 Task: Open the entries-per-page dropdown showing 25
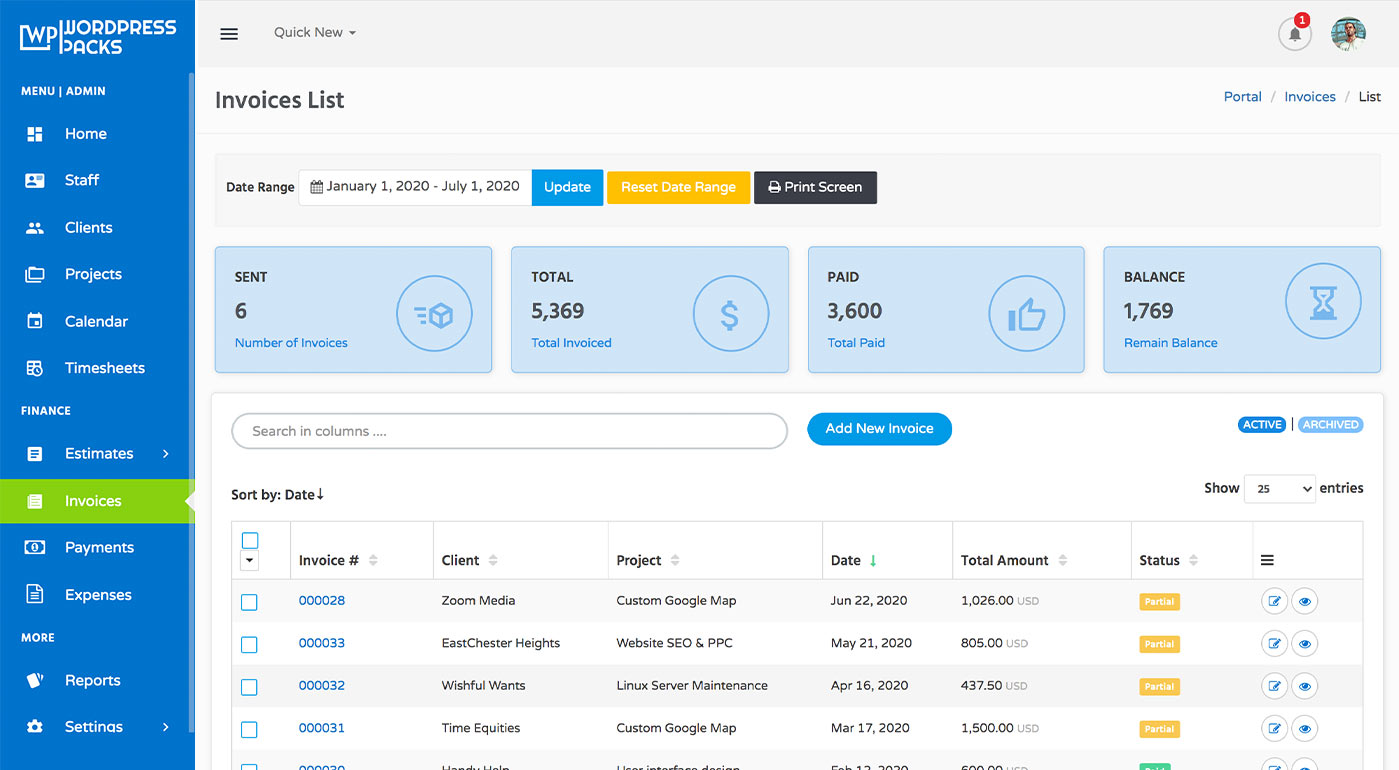pos(1279,488)
